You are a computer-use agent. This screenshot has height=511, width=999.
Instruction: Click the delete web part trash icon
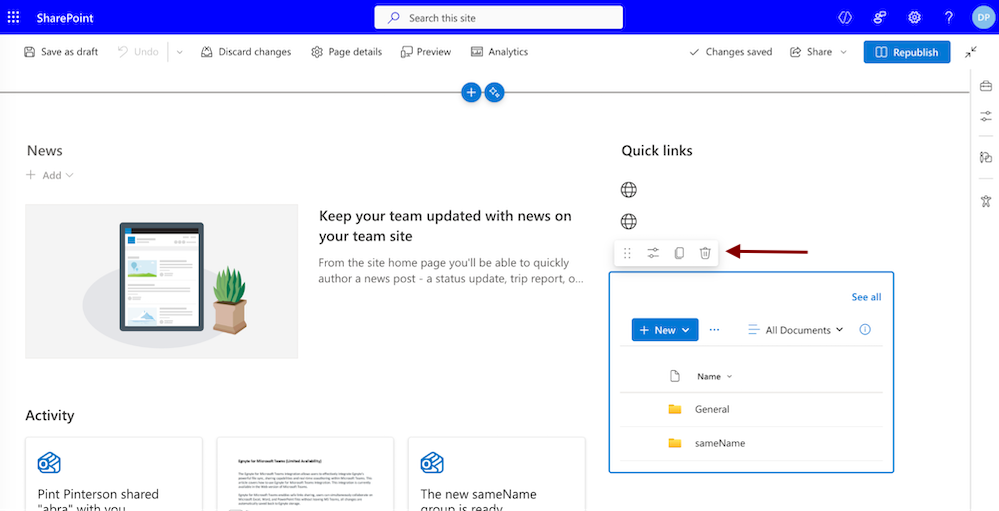(x=705, y=253)
